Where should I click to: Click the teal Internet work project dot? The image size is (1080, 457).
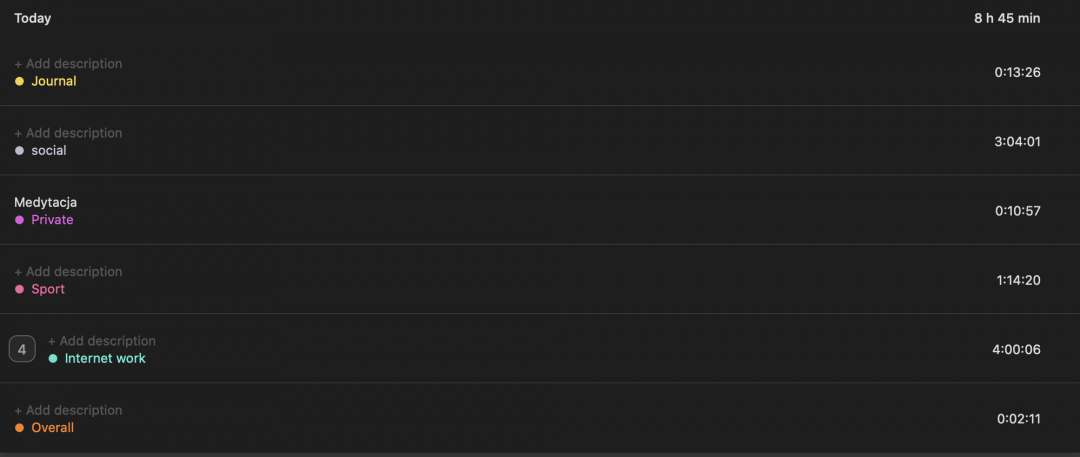[53, 358]
